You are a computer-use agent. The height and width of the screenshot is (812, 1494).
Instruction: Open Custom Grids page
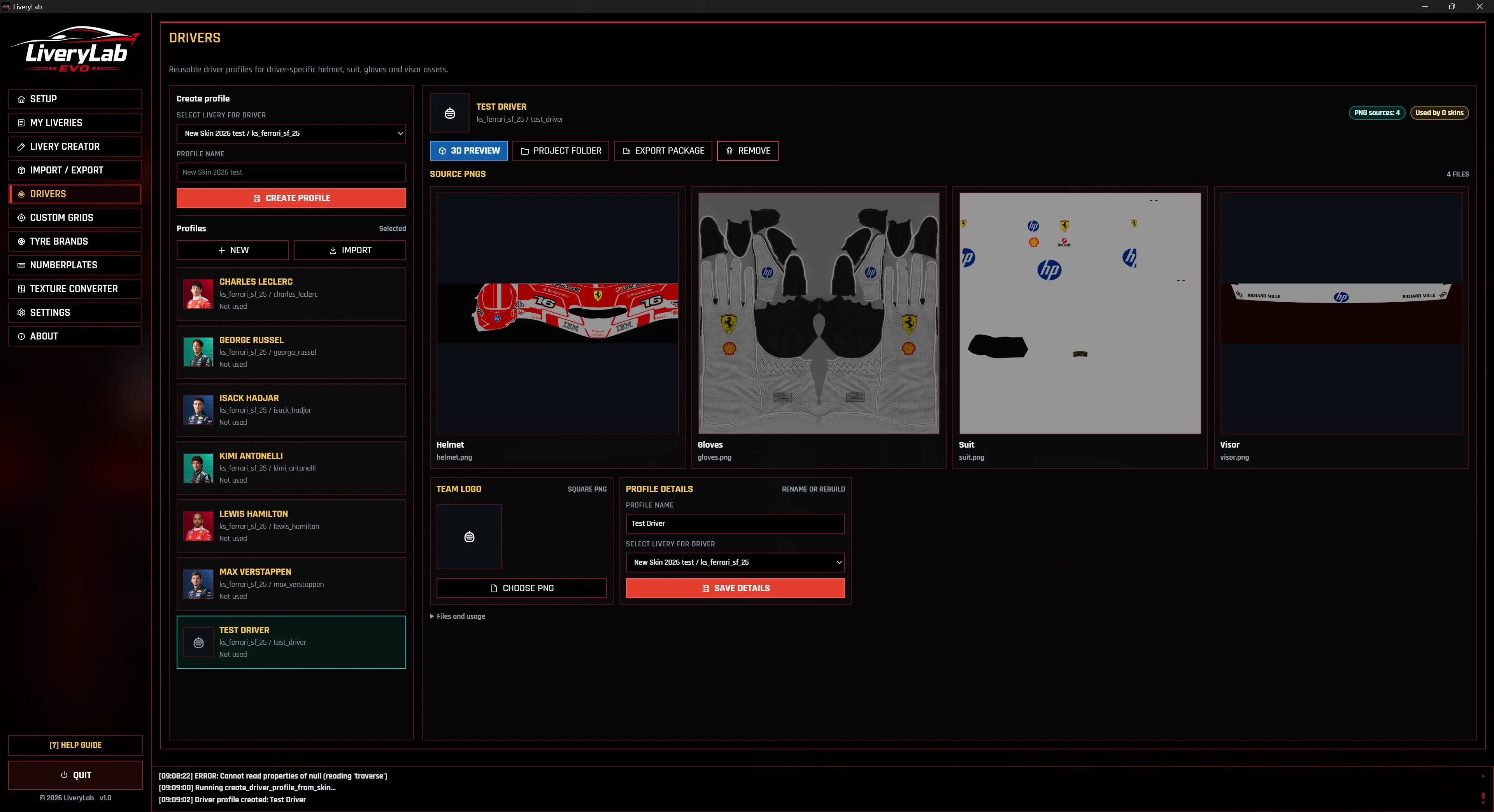75,218
